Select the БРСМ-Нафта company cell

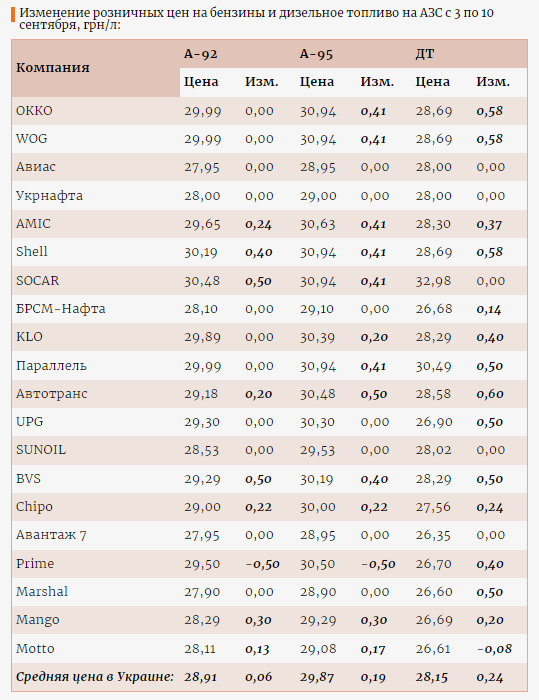tap(61, 308)
